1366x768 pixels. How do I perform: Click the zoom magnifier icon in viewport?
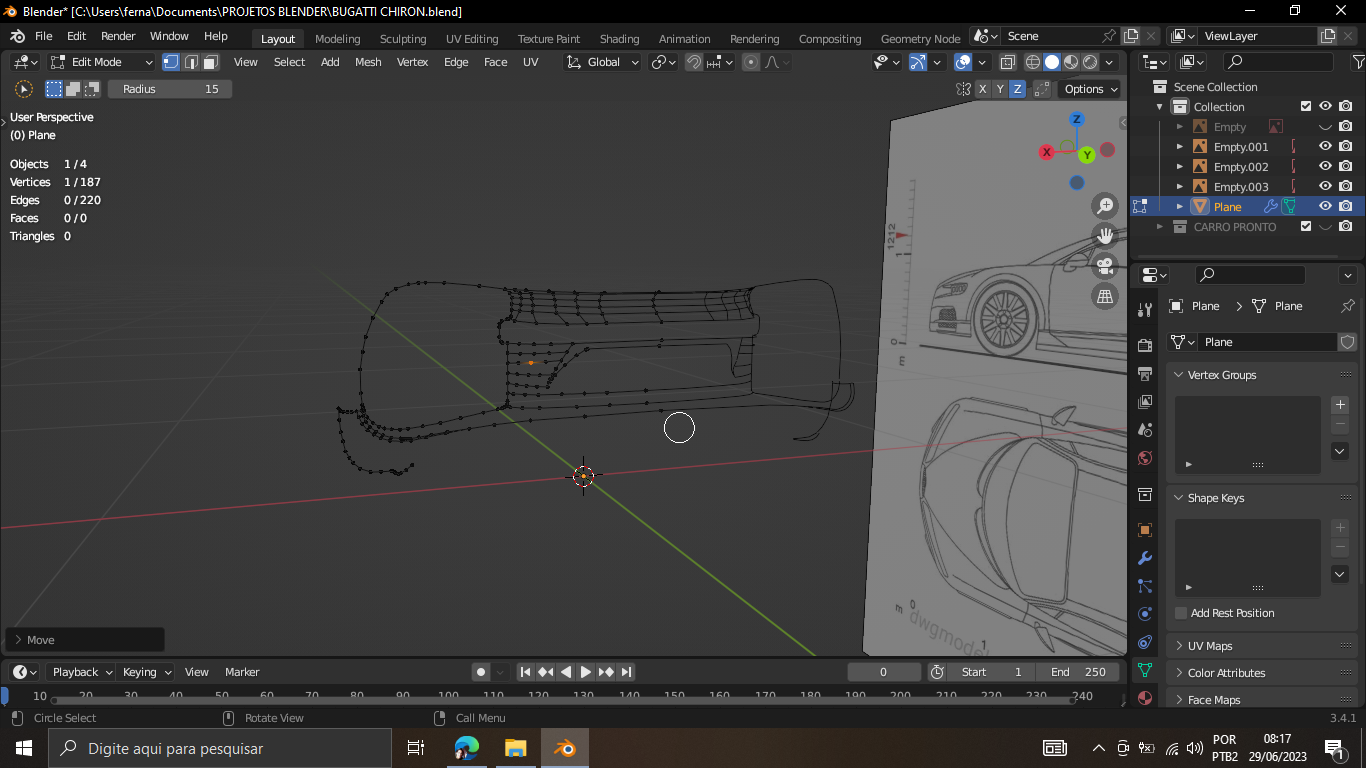[x=1105, y=206]
